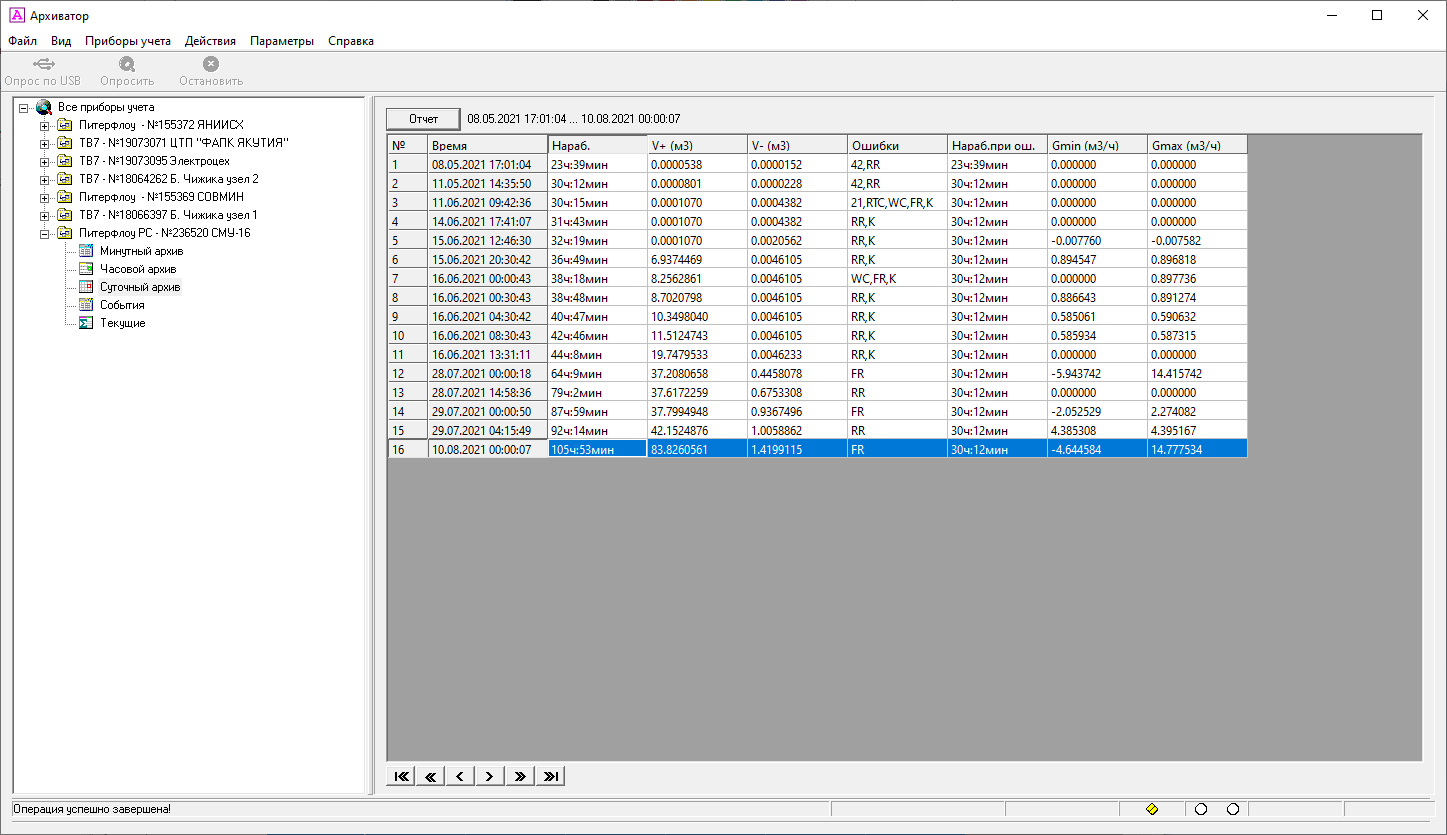Expand ТВ7 №18066397 Б. Чижика узел 1
Viewport: 1447px width, 835px height.
coord(44,216)
